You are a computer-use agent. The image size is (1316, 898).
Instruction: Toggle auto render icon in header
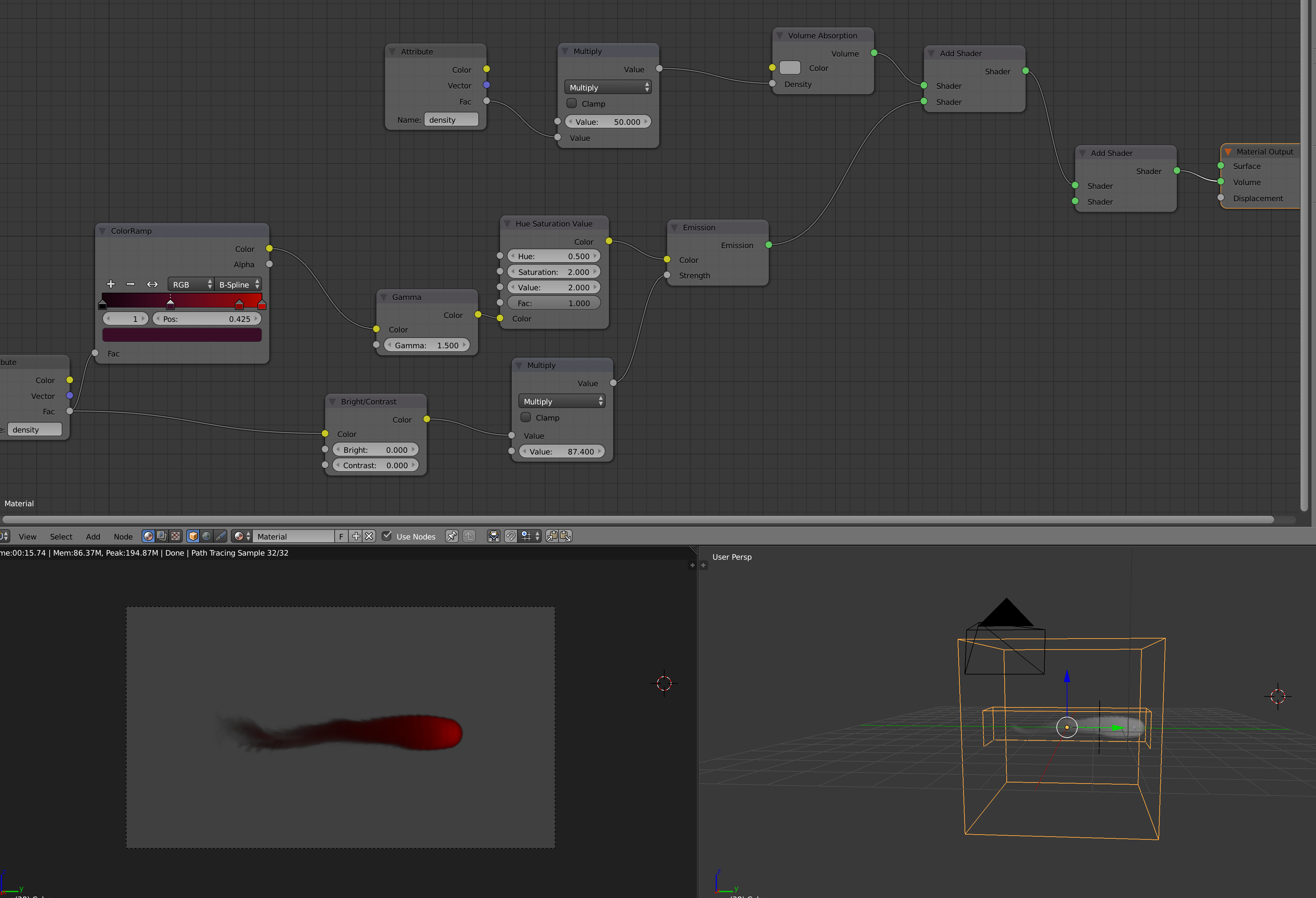coord(494,536)
